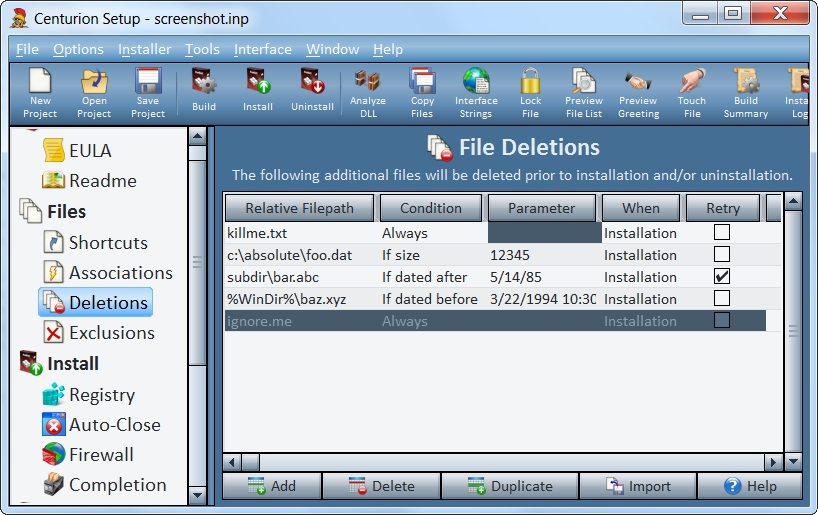Open Exclusions page in sidebar

coord(99,333)
